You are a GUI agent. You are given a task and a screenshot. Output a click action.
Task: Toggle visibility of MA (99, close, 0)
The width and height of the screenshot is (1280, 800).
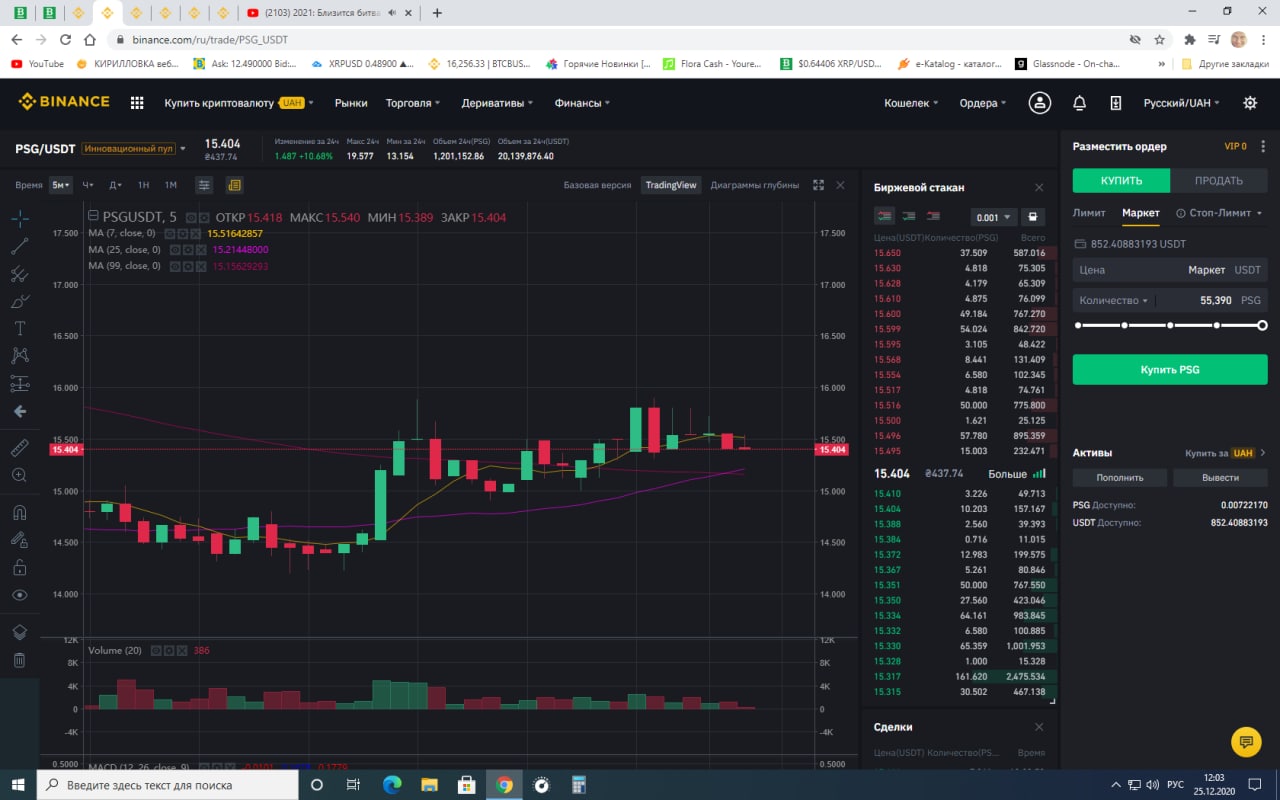pos(174,266)
